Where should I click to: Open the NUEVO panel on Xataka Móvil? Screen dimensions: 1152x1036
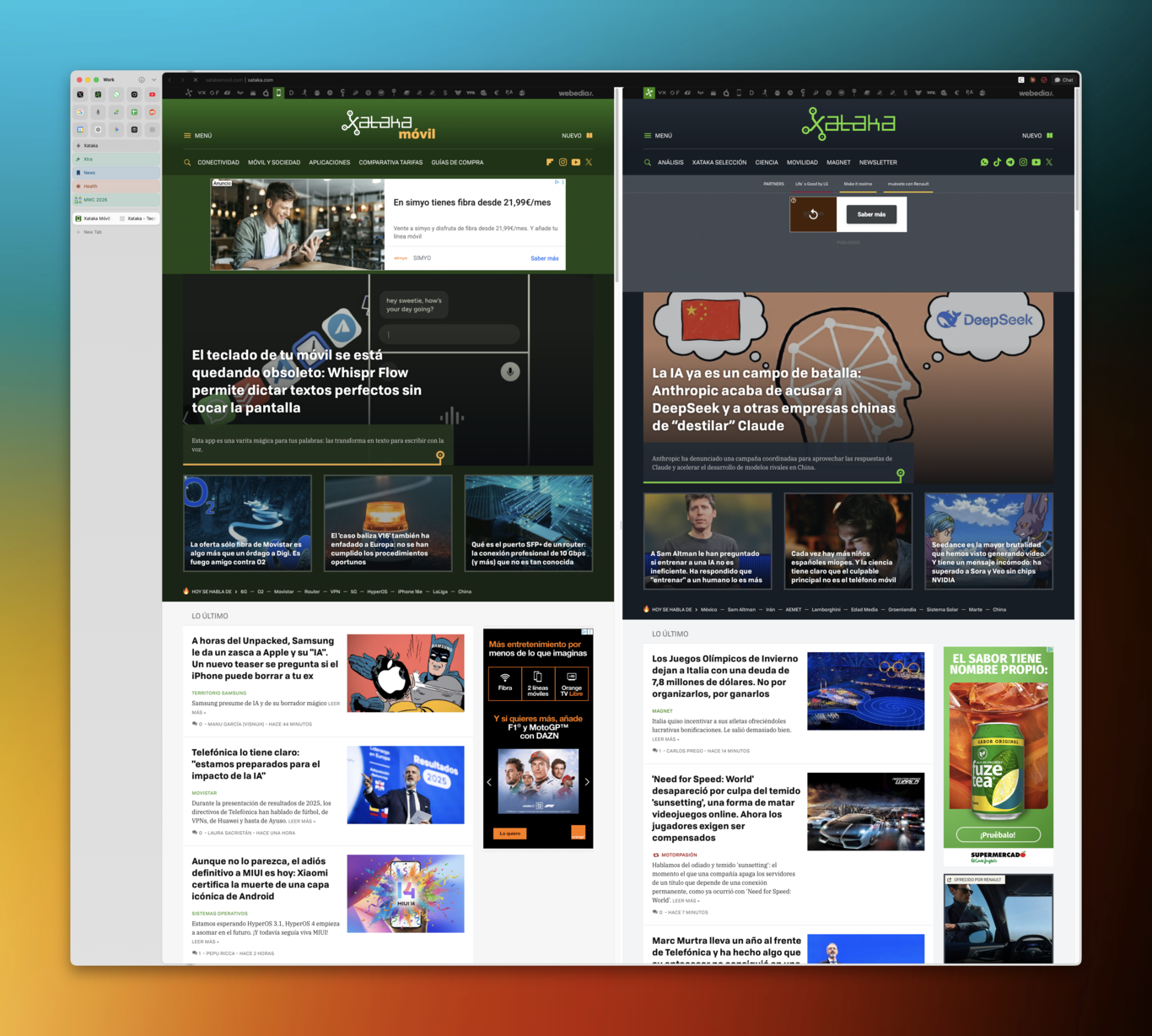578,135
